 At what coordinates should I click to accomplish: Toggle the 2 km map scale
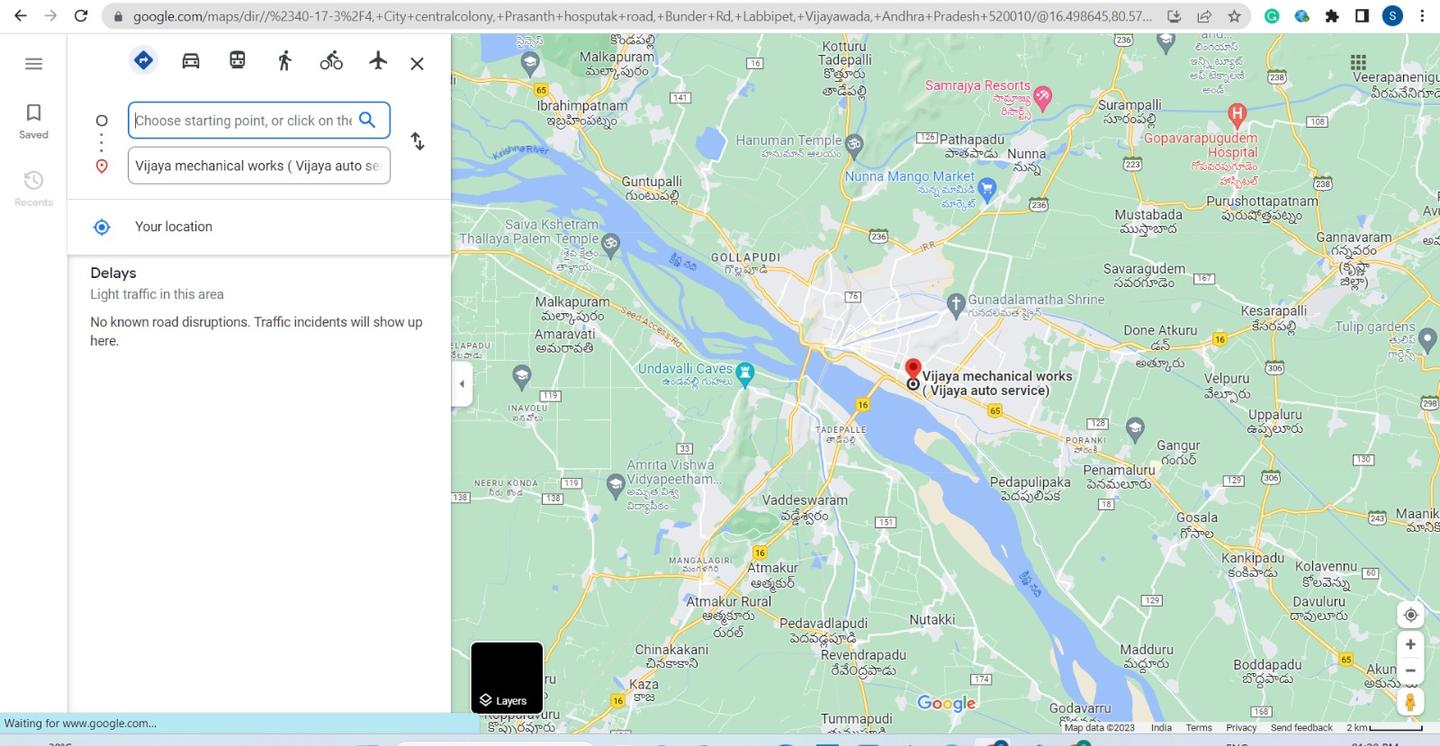[x=1384, y=728]
